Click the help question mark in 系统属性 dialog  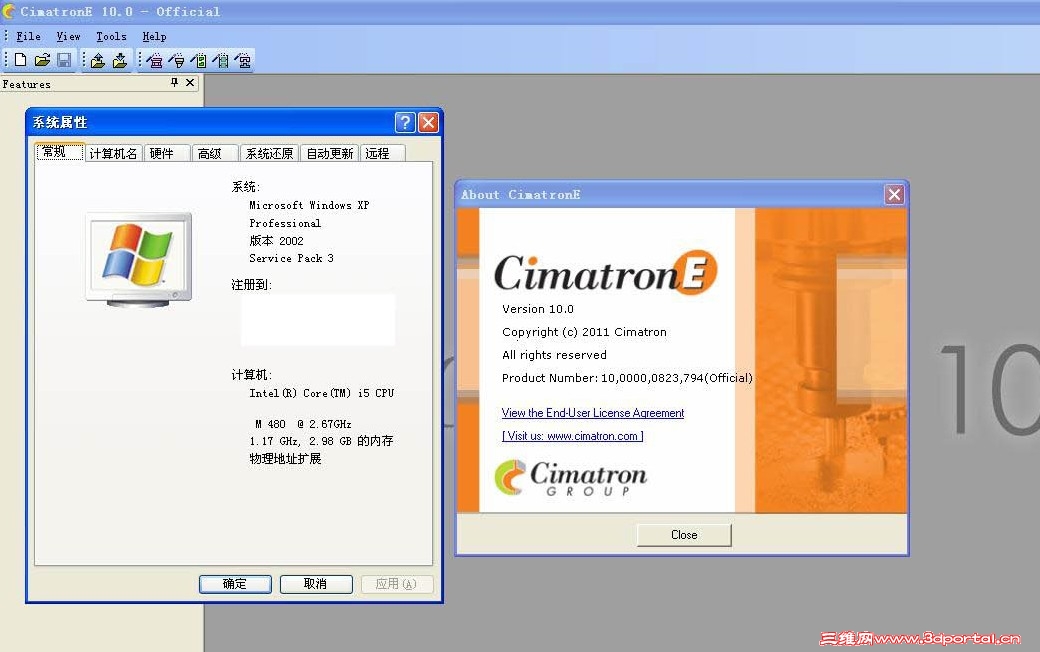pyautogui.click(x=405, y=122)
